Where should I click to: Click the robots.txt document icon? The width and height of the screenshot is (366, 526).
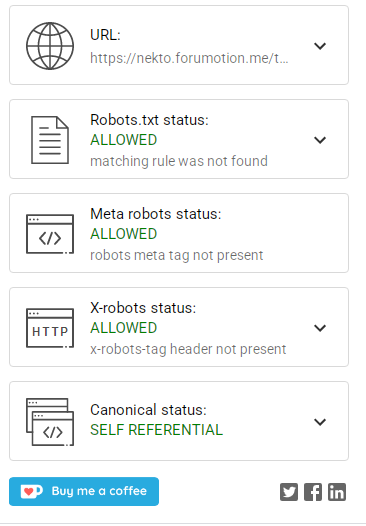(50, 140)
